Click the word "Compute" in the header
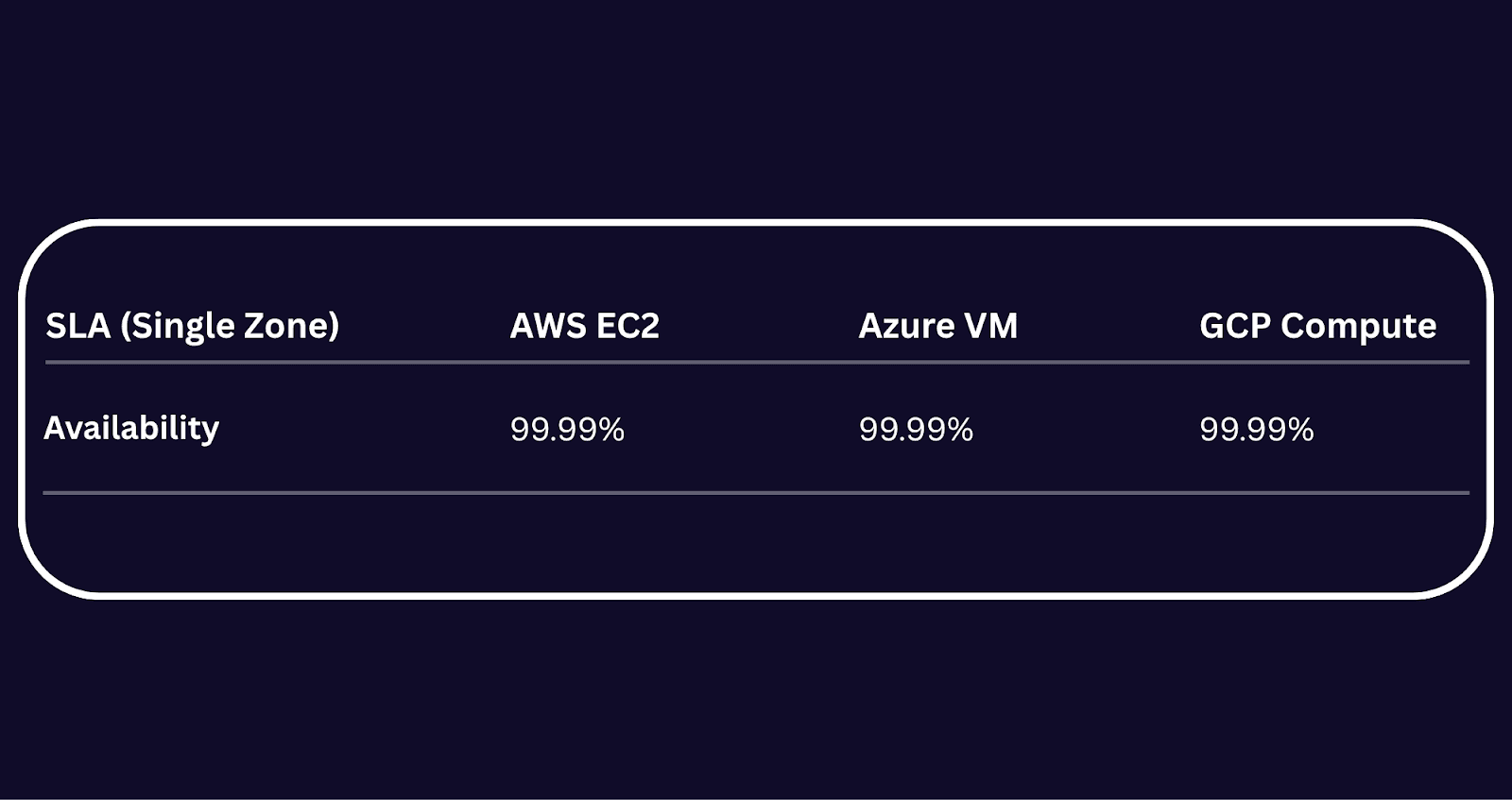Image resolution: width=1512 pixels, height=800 pixels. pyautogui.click(x=1358, y=327)
